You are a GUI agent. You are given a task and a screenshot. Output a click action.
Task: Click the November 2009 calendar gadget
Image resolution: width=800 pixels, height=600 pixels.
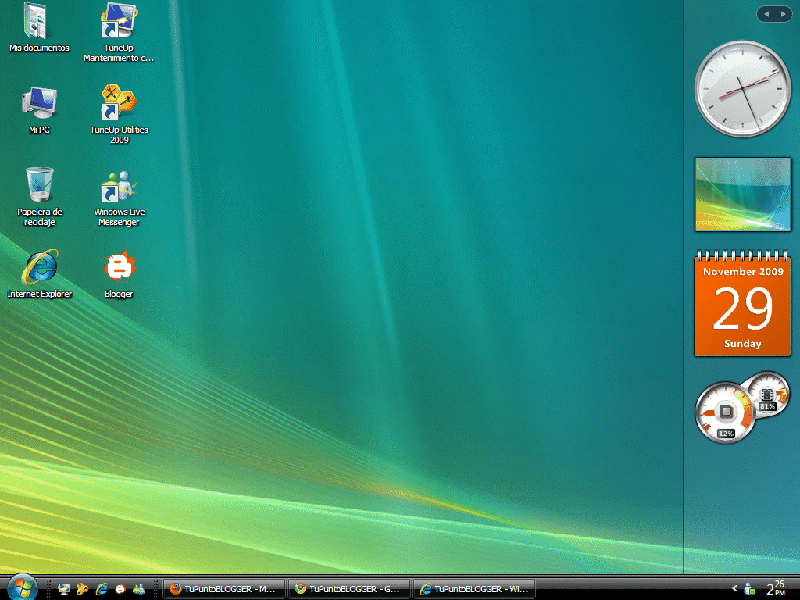click(743, 303)
